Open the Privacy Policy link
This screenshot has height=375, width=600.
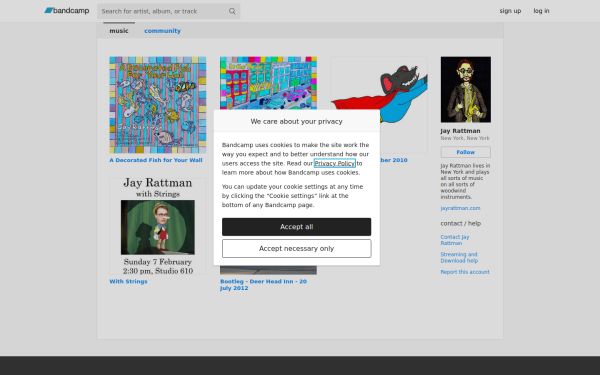[334, 163]
